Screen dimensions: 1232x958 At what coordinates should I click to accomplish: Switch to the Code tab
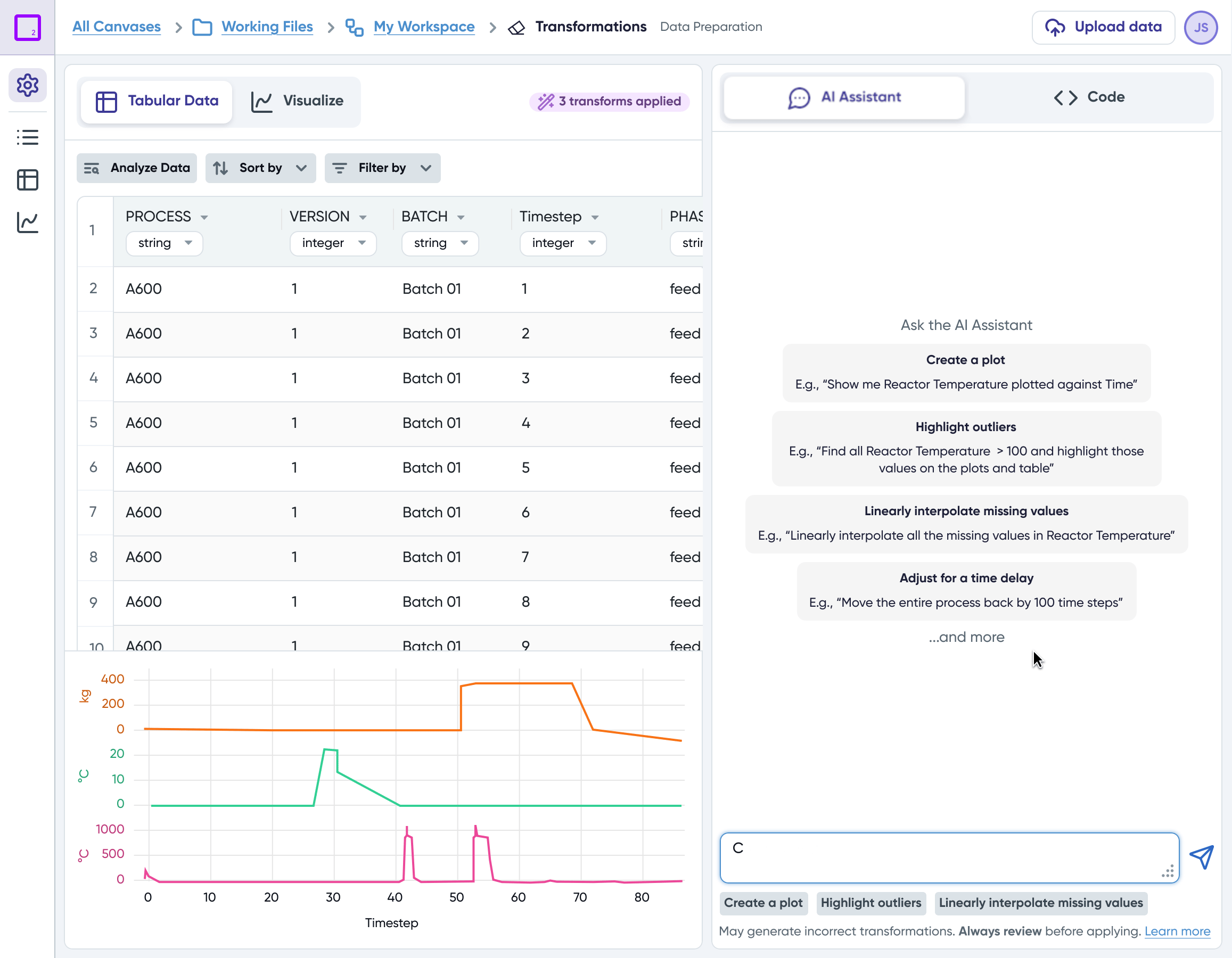click(1089, 97)
